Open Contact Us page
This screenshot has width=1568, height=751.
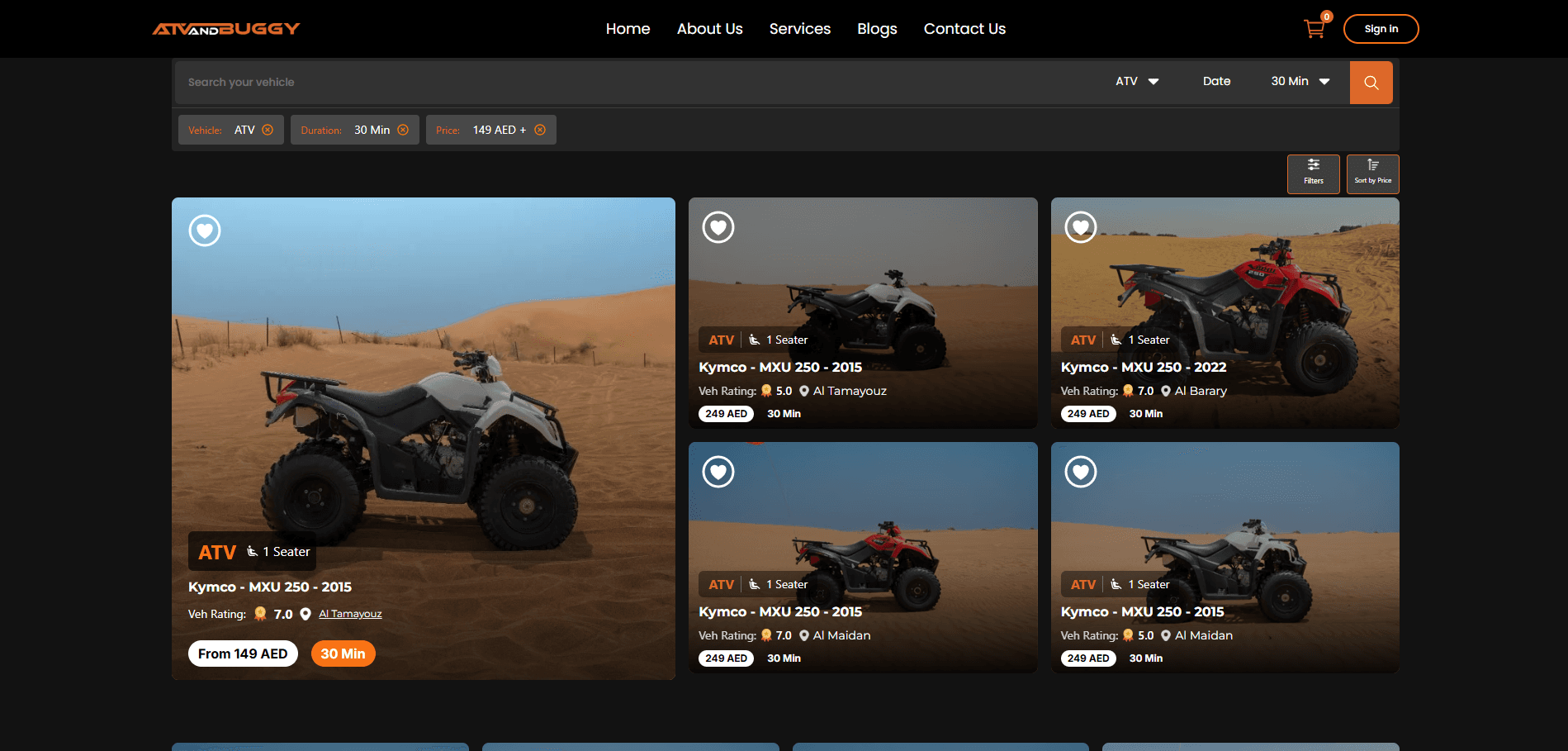coord(964,29)
